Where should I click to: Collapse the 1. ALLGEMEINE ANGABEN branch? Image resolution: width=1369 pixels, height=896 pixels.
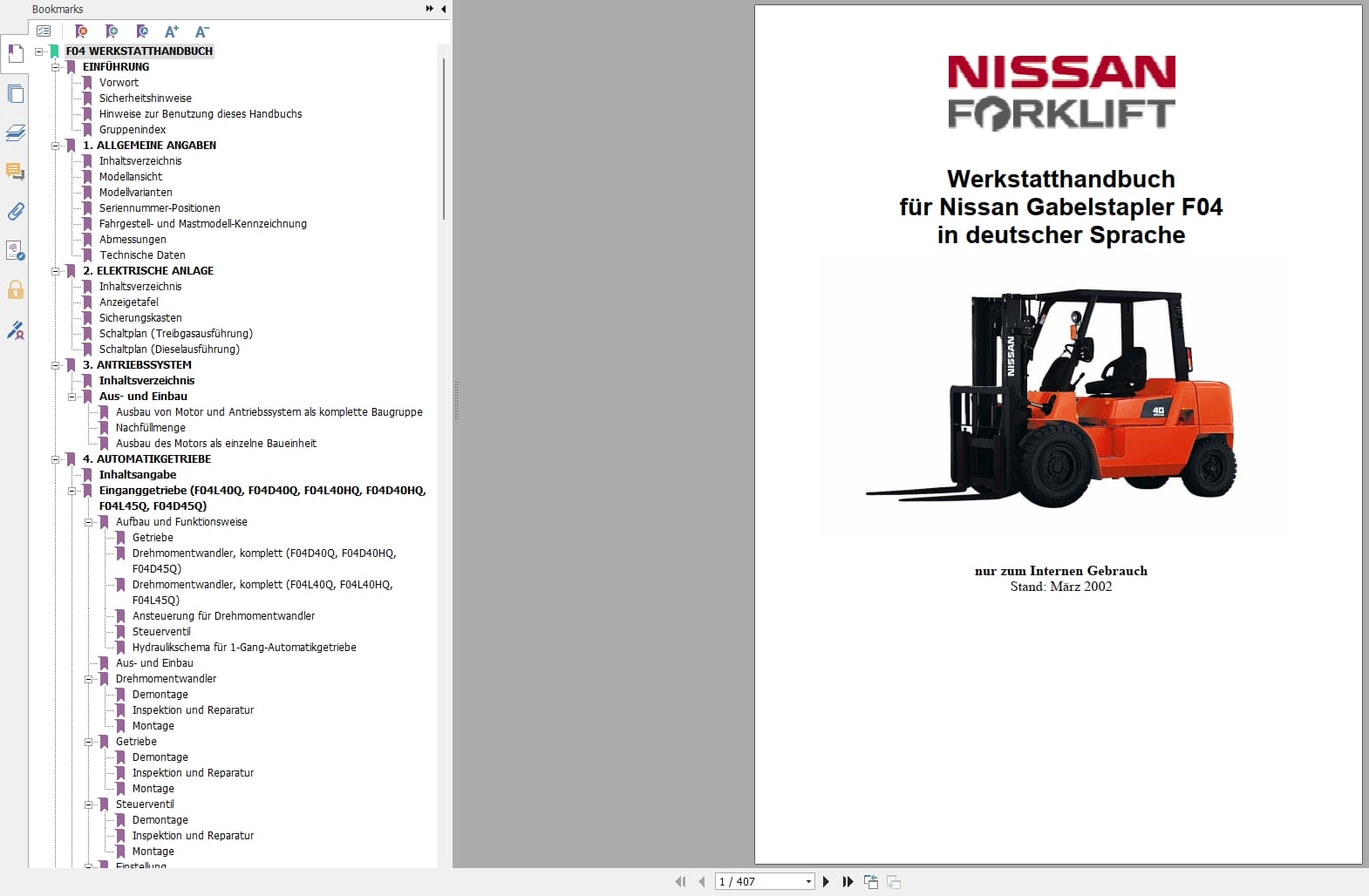point(56,146)
